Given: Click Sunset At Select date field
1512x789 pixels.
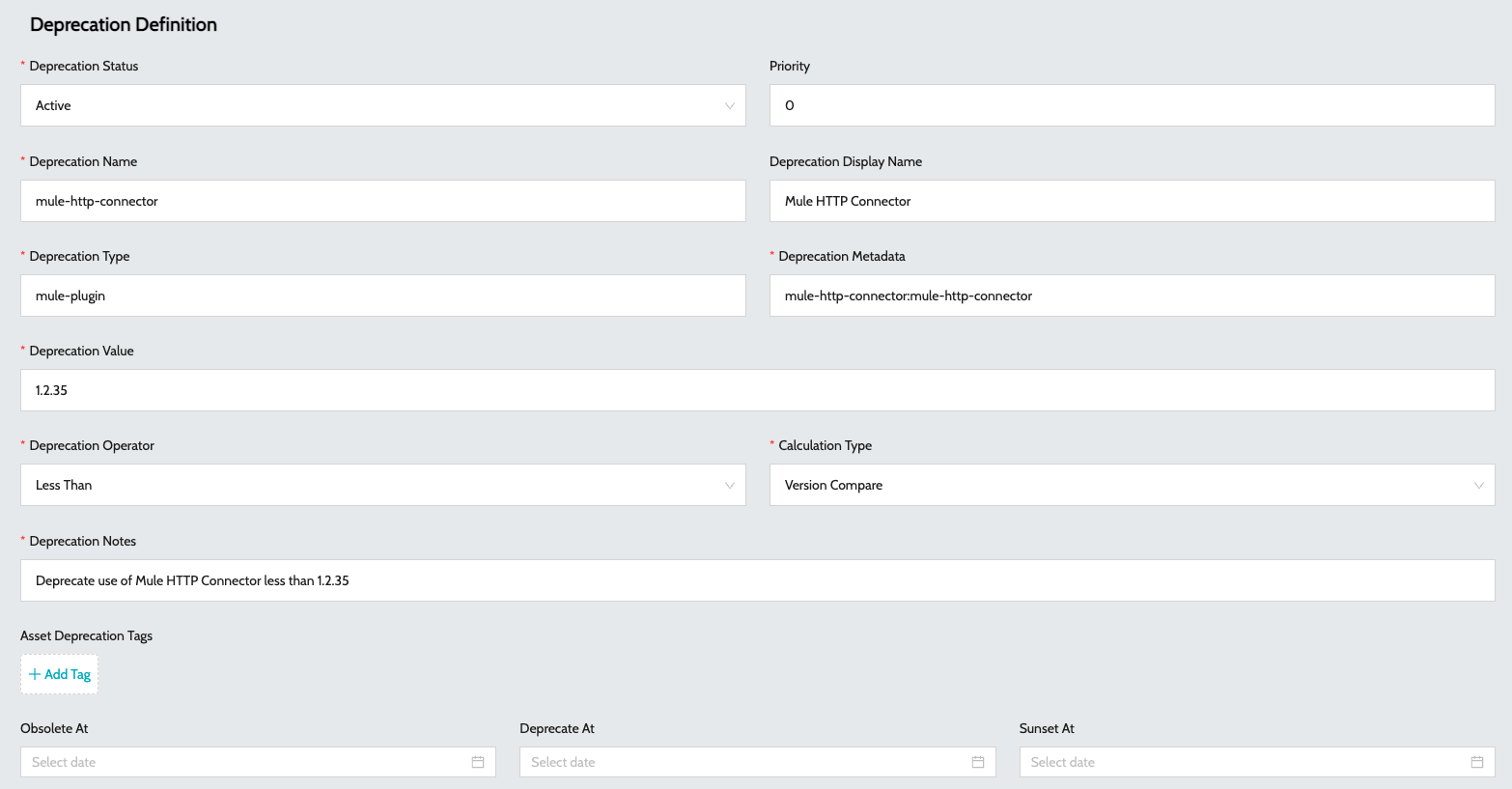Looking at the screenshot, I should [x=1257, y=762].
